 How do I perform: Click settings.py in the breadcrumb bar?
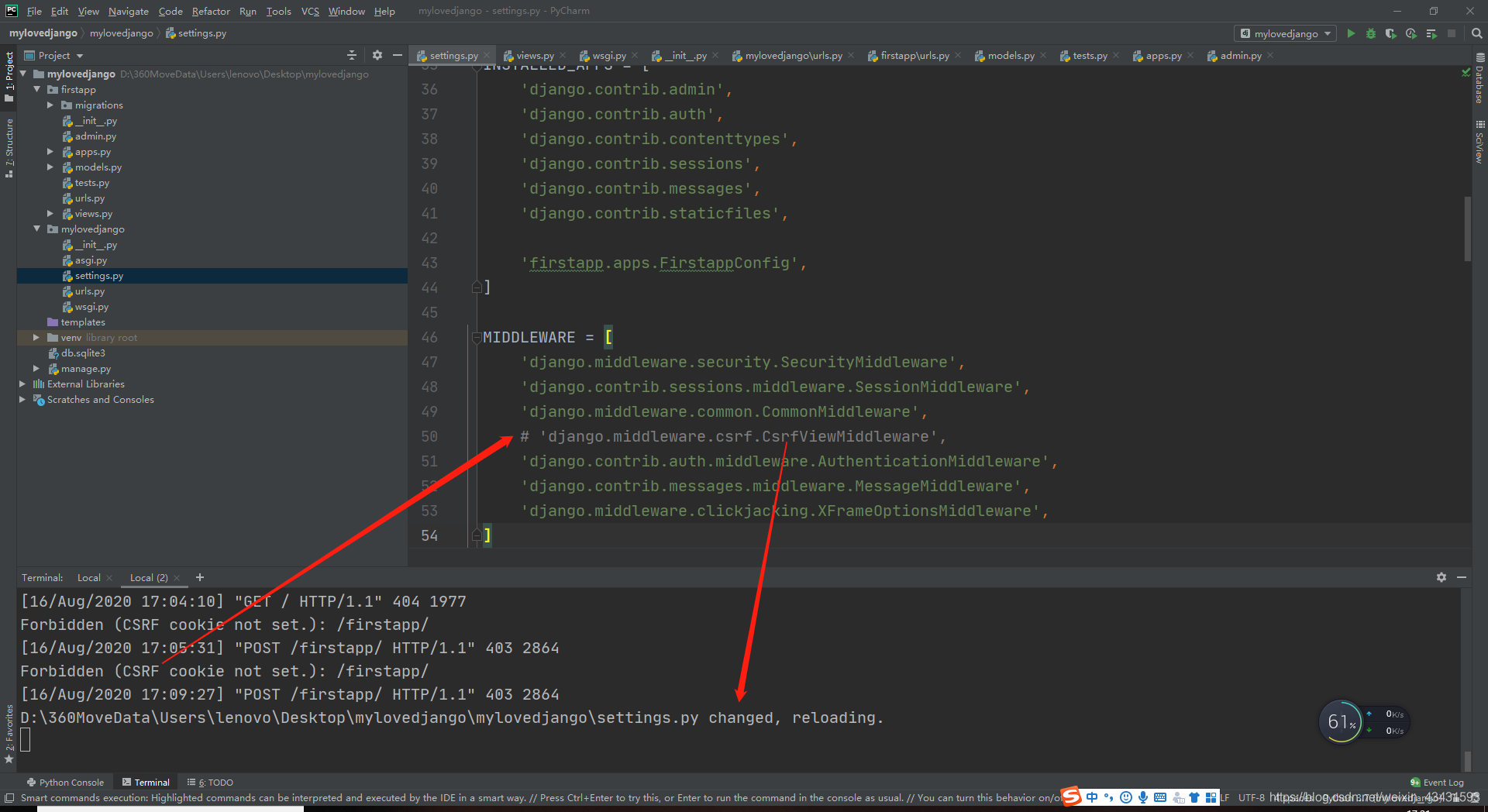click(x=196, y=33)
